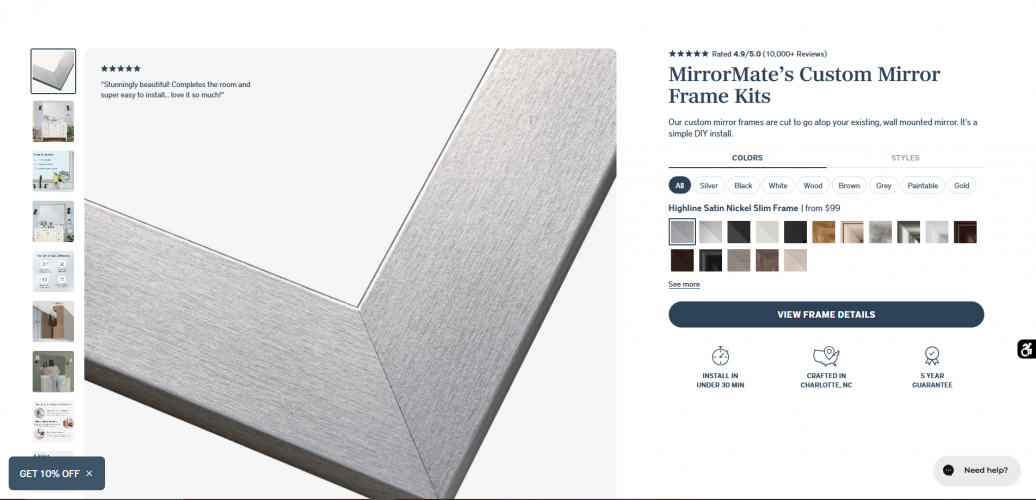
Task: Click the five-star rating icons
Action: (x=688, y=54)
